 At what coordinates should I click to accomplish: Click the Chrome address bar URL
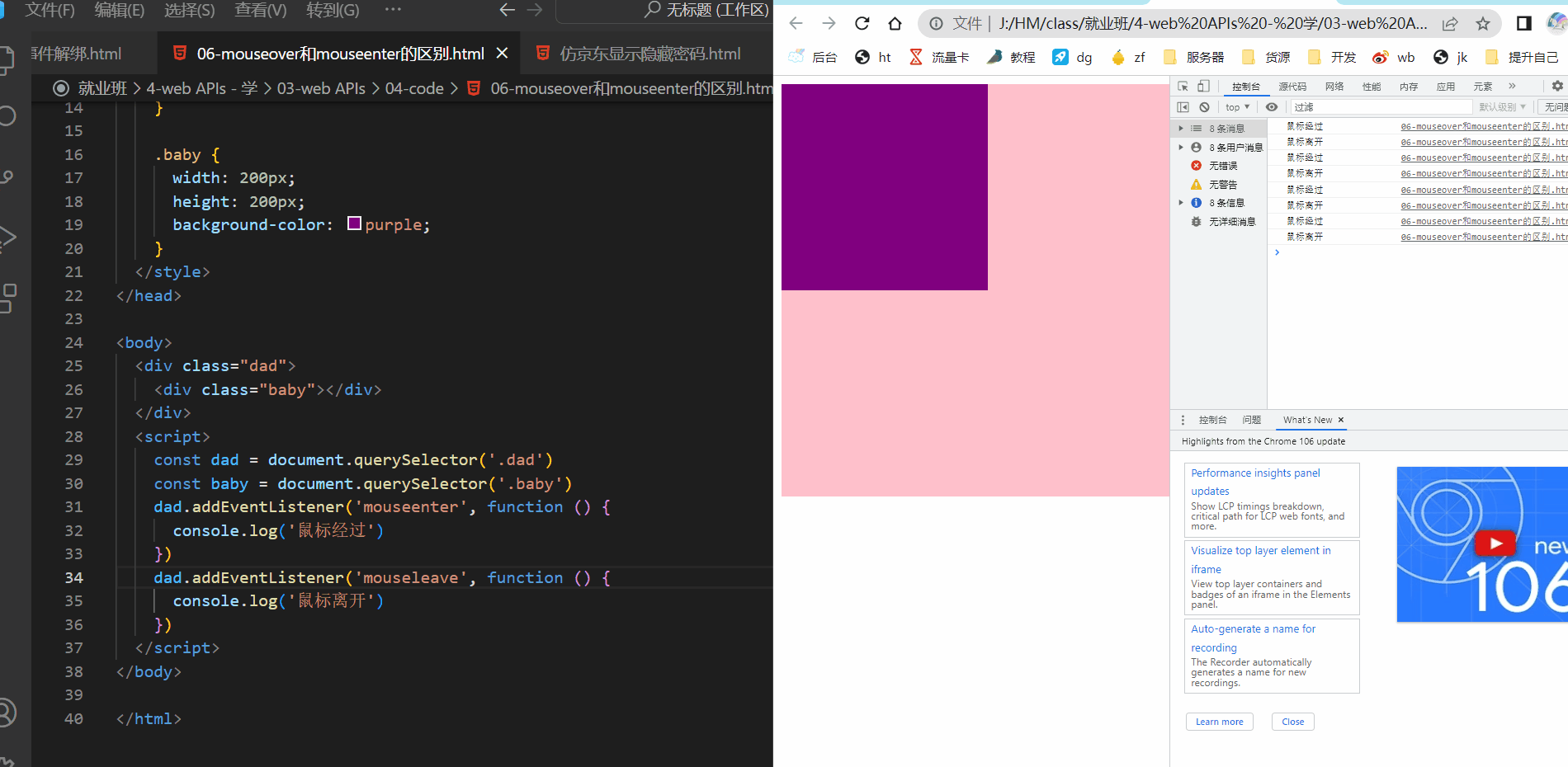tap(1213, 24)
